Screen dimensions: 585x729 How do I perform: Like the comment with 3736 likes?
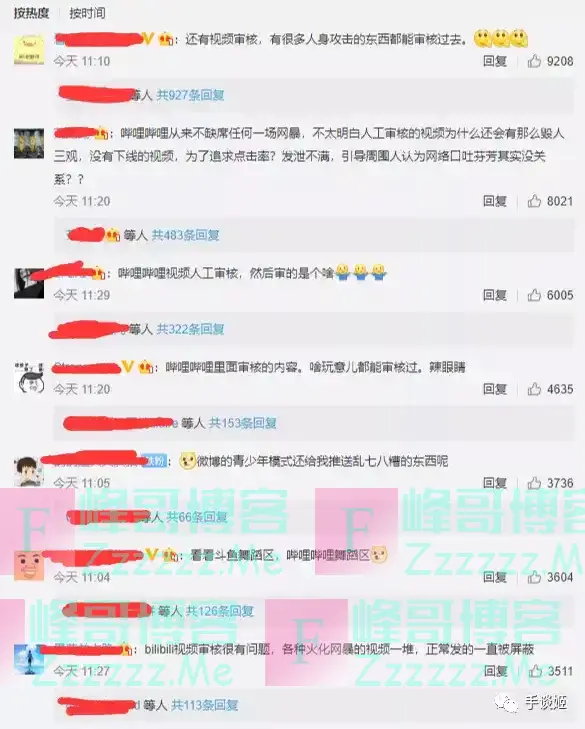coord(534,483)
